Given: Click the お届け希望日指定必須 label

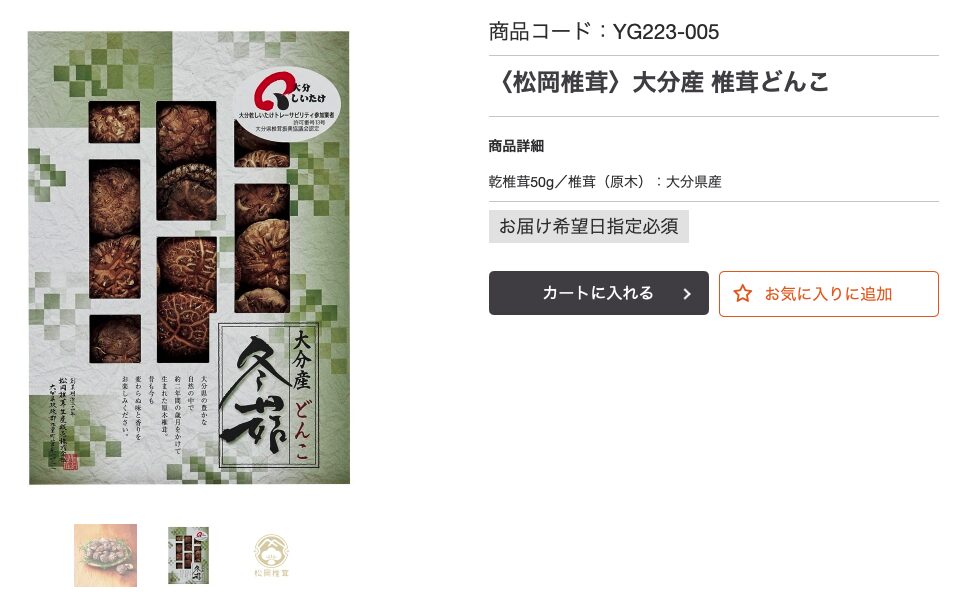Looking at the screenshot, I should (589, 226).
